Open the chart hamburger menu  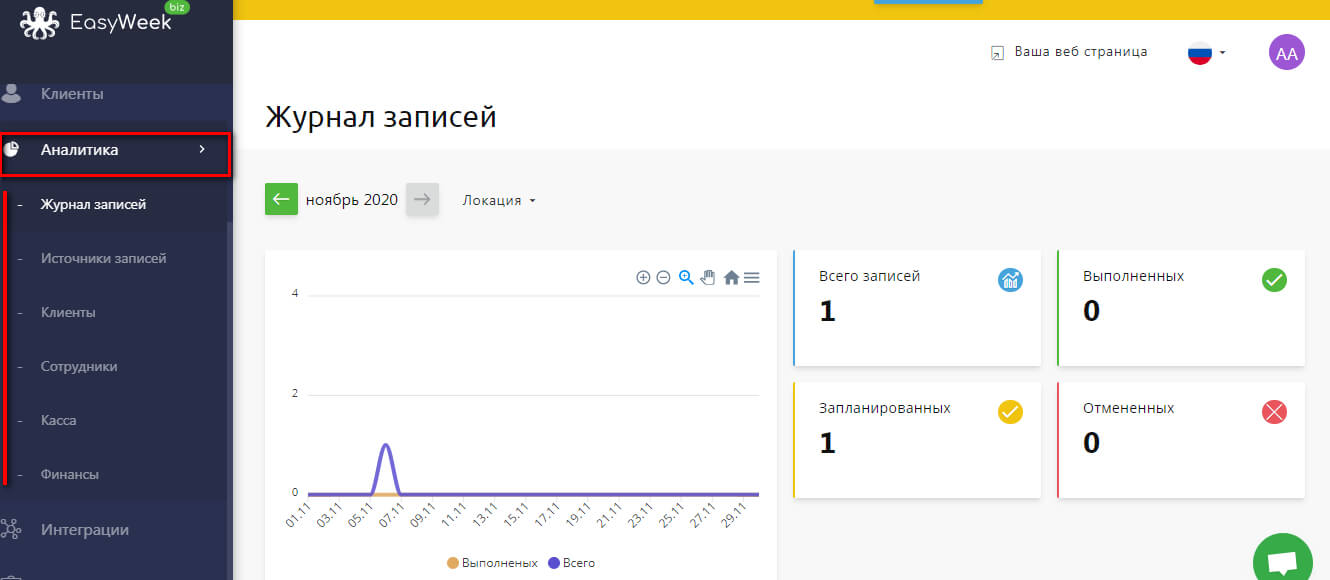pyautogui.click(x=751, y=278)
